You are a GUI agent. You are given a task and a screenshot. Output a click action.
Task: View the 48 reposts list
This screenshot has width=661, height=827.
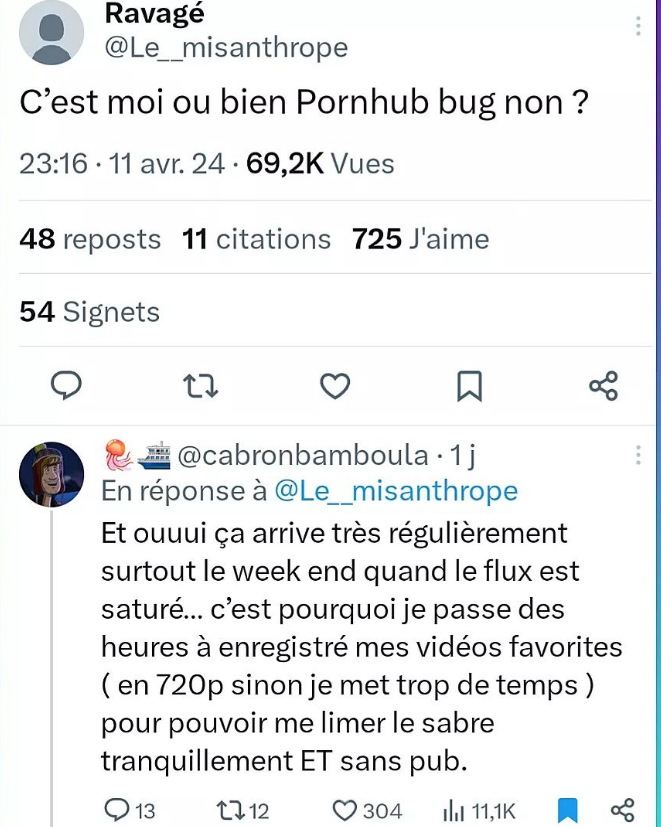[x=90, y=239]
